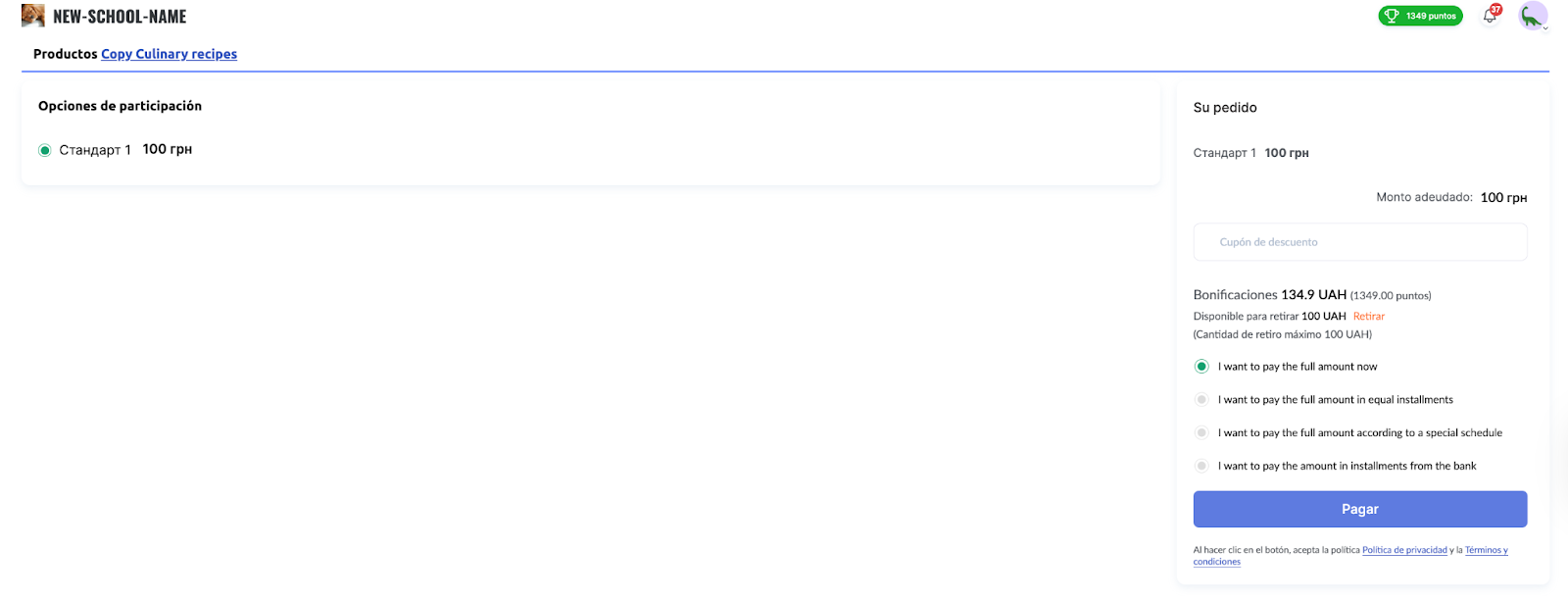The width and height of the screenshot is (1568, 601).
Task: Click the school logo image
Action: click(32, 16)
